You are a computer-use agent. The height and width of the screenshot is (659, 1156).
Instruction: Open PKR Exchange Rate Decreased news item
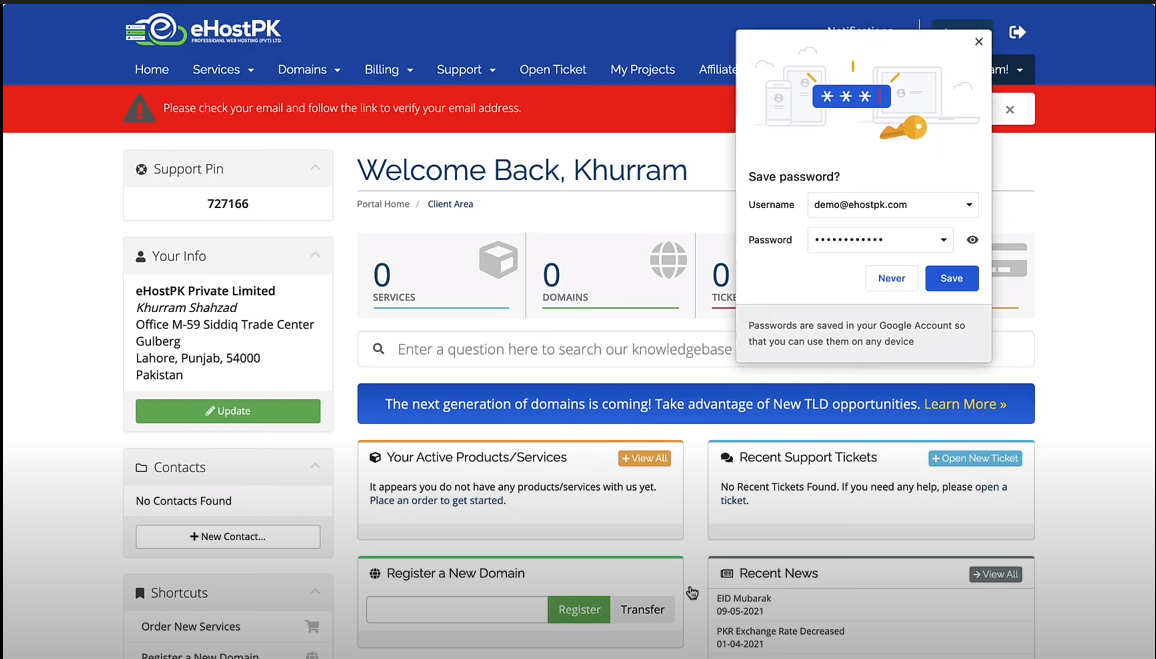[781, 631]
